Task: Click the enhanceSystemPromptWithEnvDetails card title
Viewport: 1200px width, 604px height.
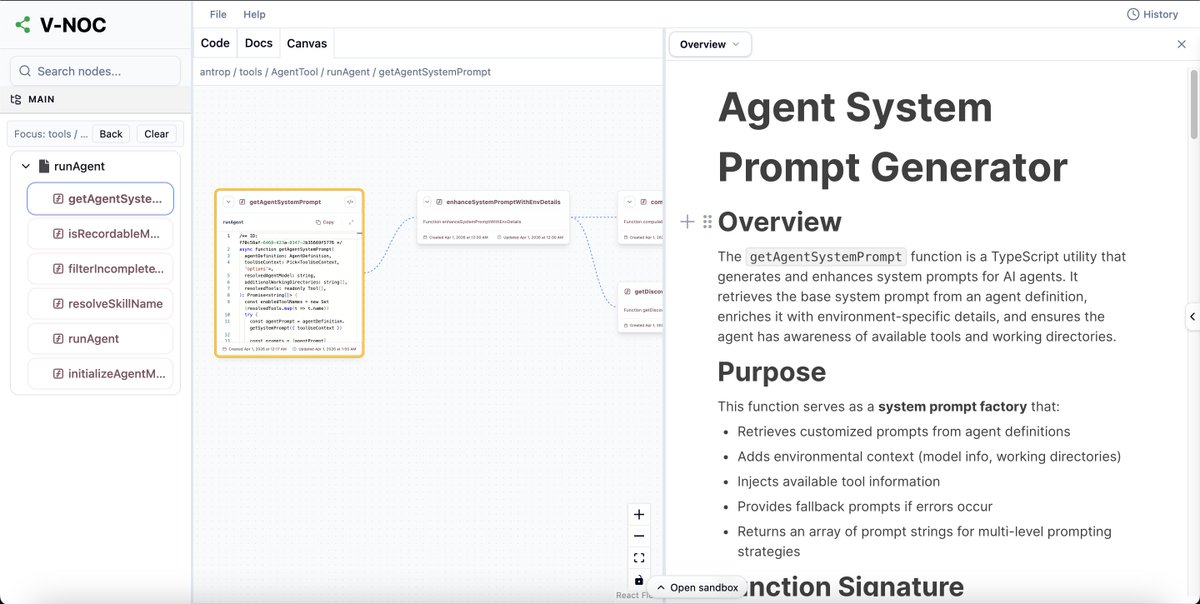Action: 503,202
